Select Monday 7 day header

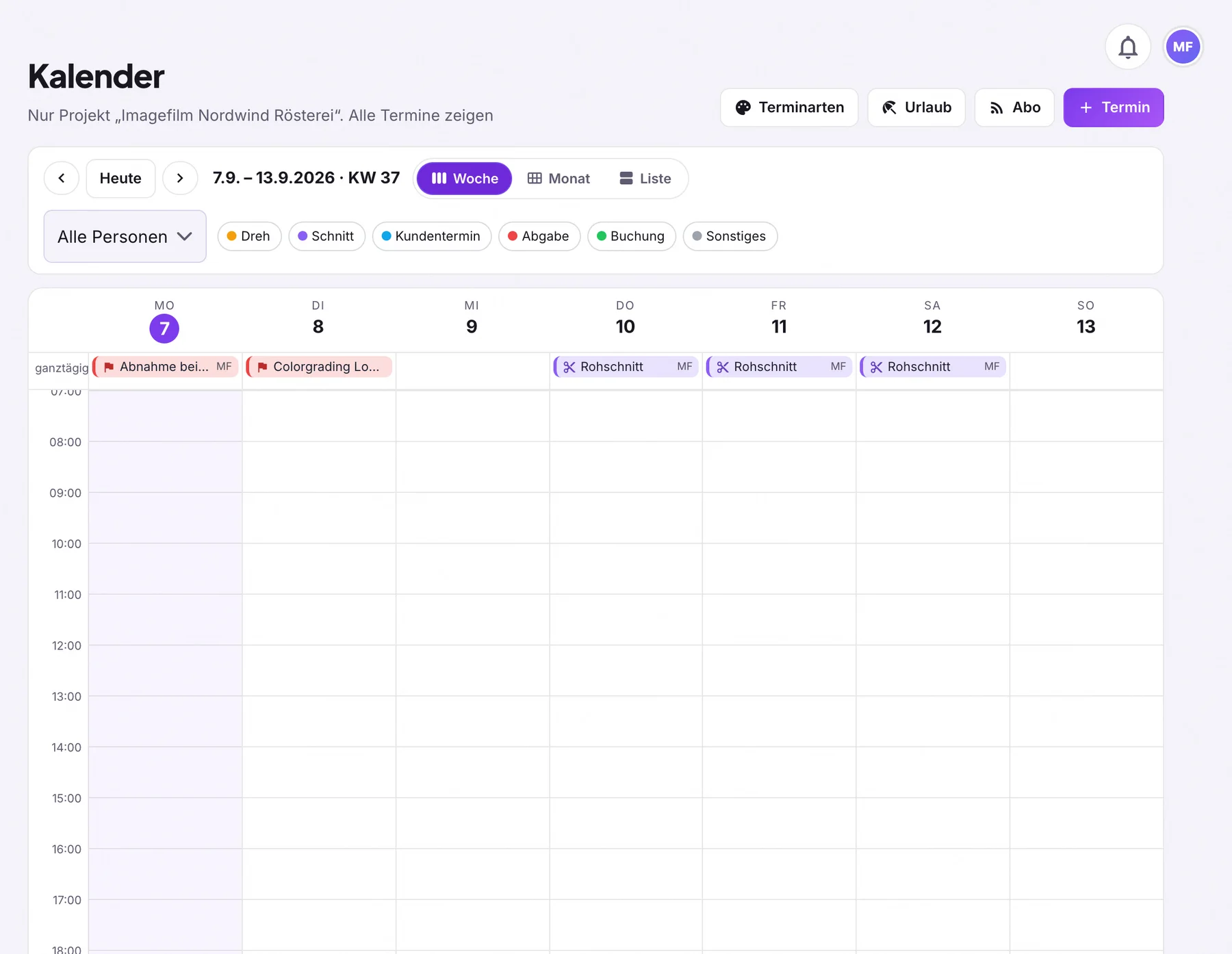coord(164,321)
